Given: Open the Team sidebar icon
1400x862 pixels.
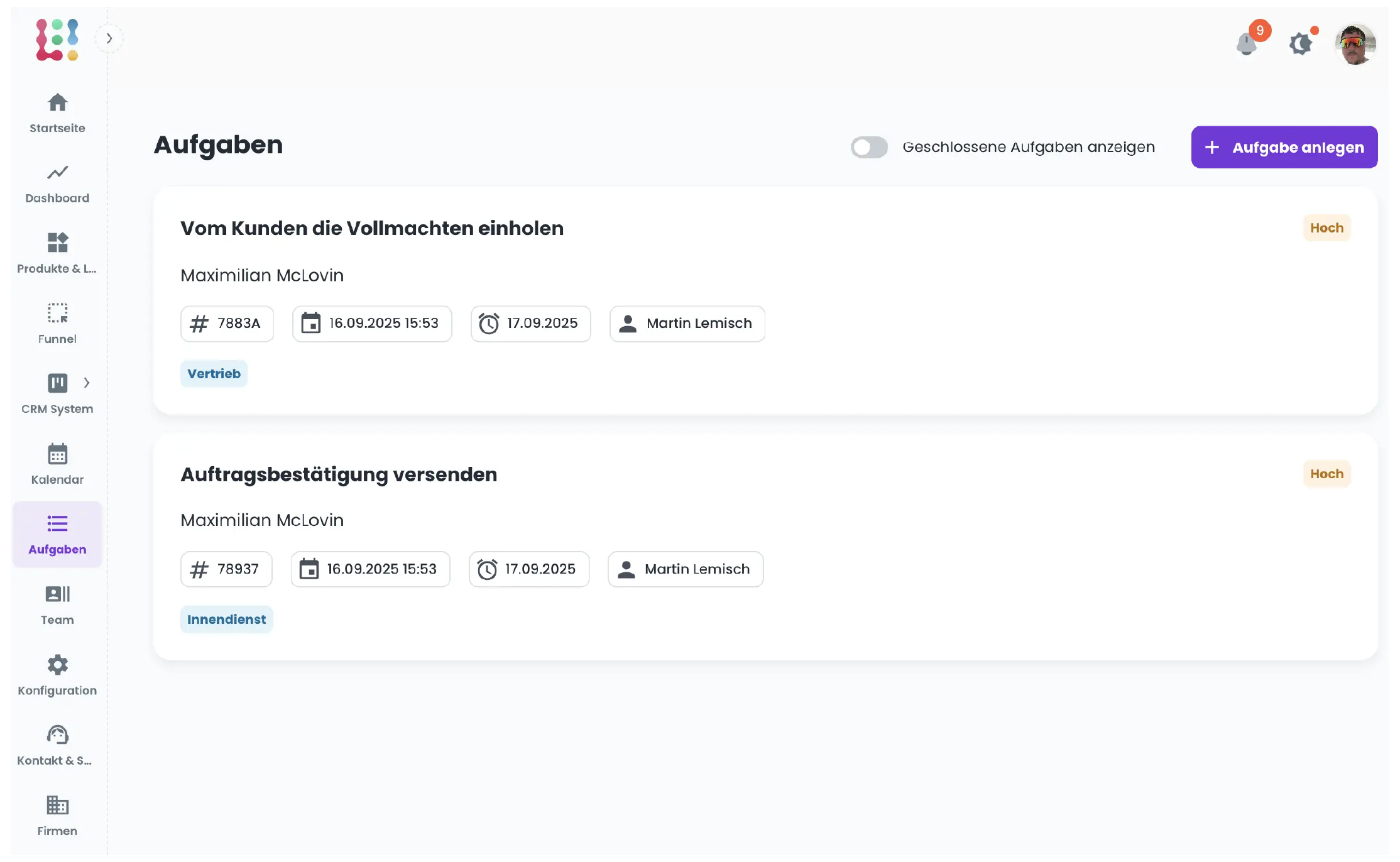Looking at the screenshot, I should [x=57, y=594].
